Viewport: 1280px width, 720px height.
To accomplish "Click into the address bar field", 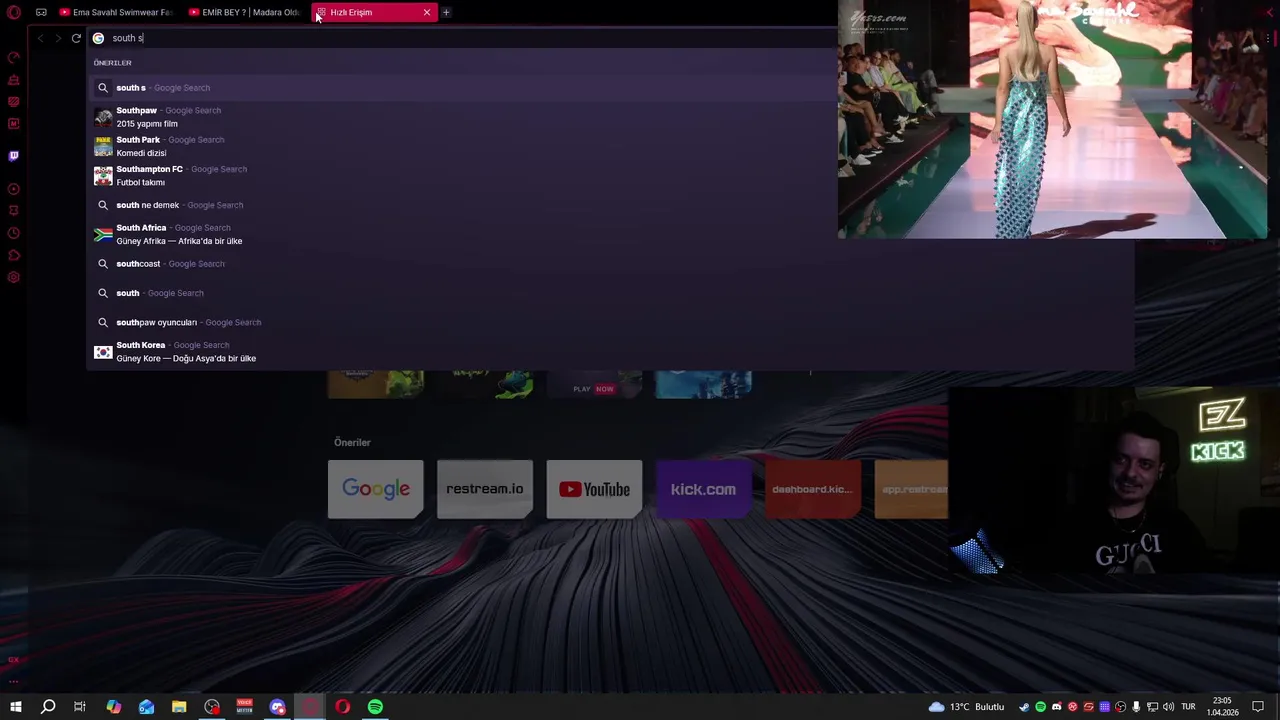I will click(460, 38).
